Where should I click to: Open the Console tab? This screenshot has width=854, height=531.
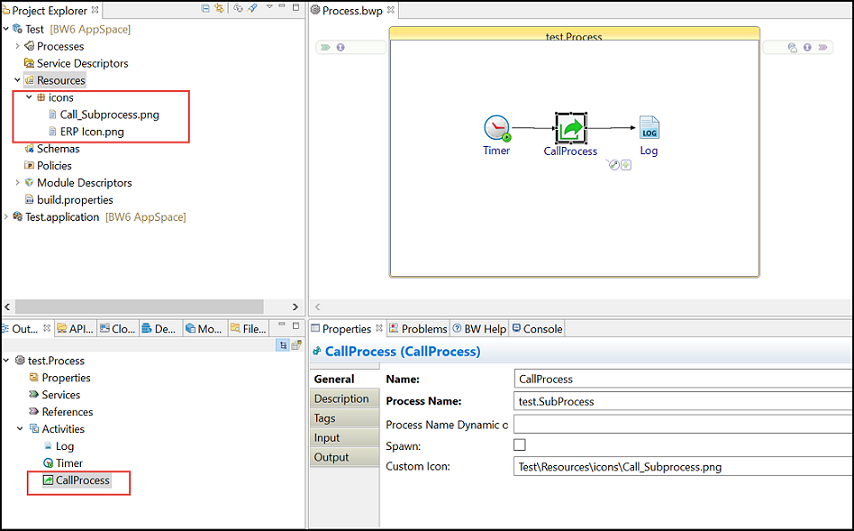(x=537, y=329)
